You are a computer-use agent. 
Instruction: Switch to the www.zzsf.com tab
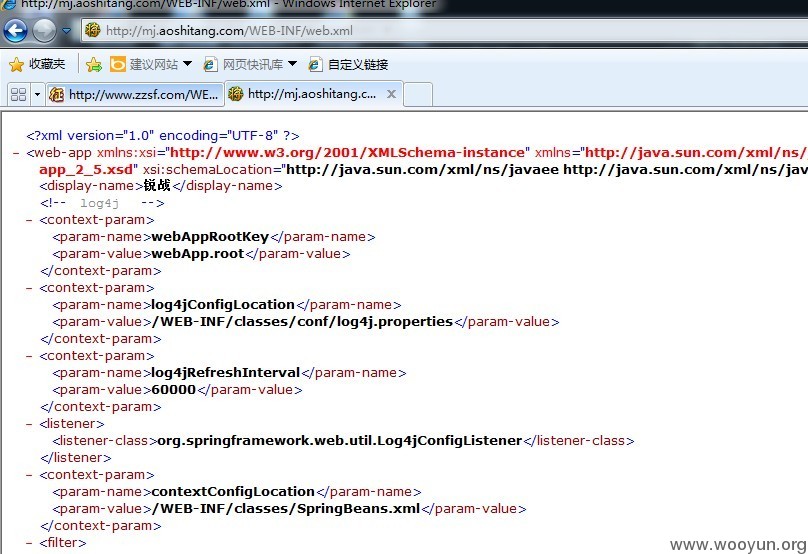tap(134, 94)
